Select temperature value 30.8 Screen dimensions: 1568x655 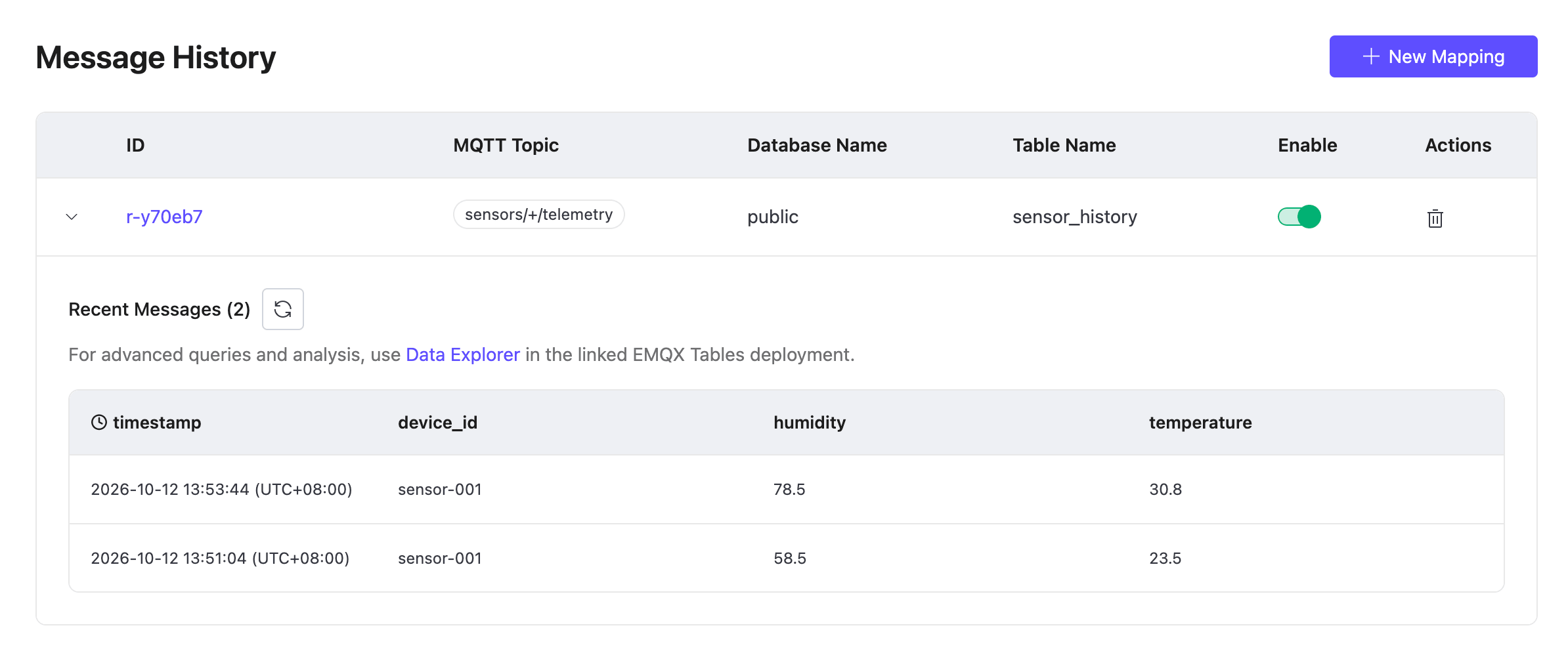(x=1165, y=489)
